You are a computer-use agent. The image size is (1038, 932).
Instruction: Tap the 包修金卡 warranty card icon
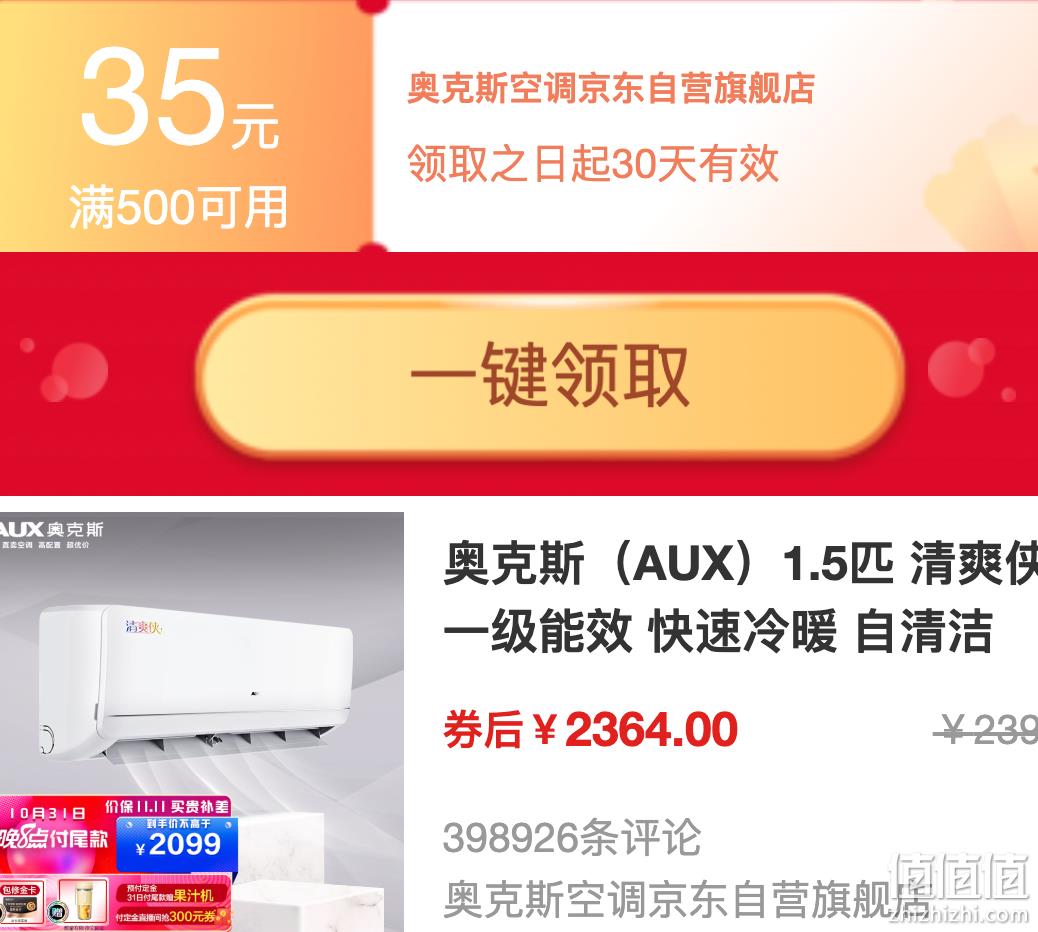point(22,901)
